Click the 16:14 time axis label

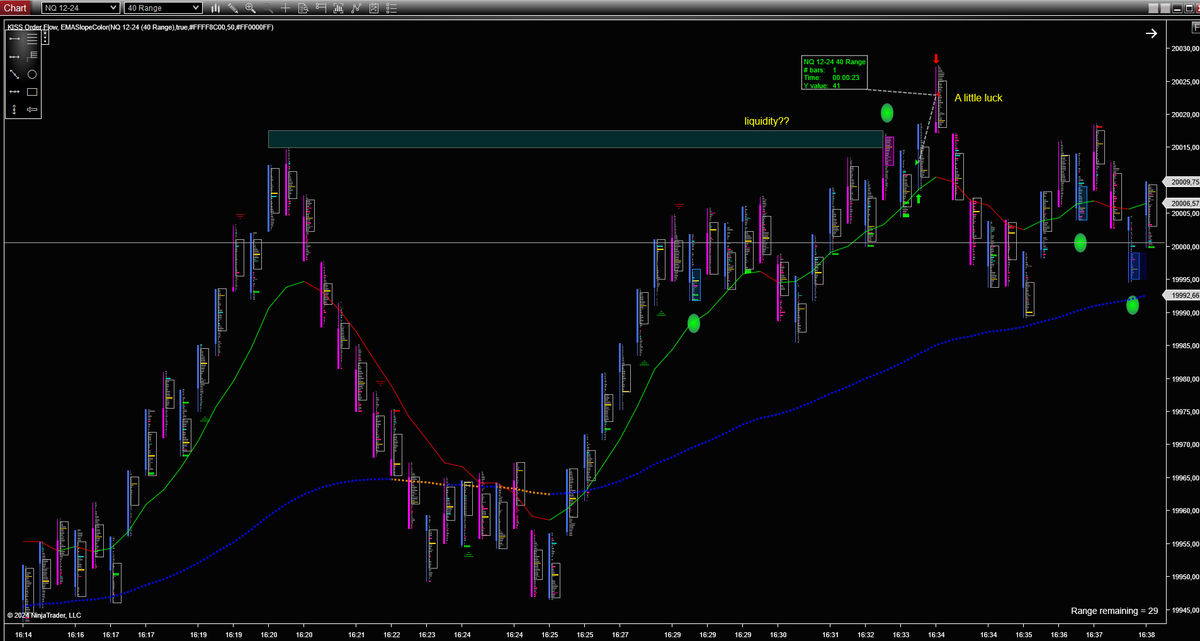click(x=24, y=634)
